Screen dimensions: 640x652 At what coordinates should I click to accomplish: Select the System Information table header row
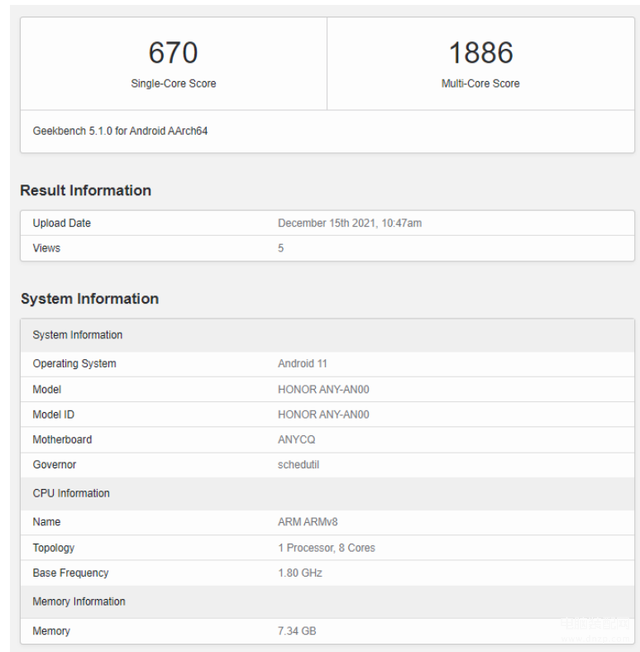point(327,335)
